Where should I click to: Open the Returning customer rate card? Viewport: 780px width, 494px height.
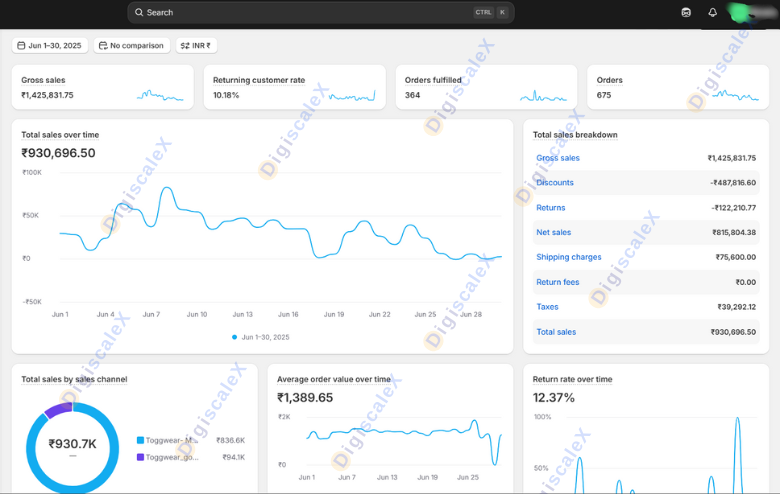tap(294, 87)
